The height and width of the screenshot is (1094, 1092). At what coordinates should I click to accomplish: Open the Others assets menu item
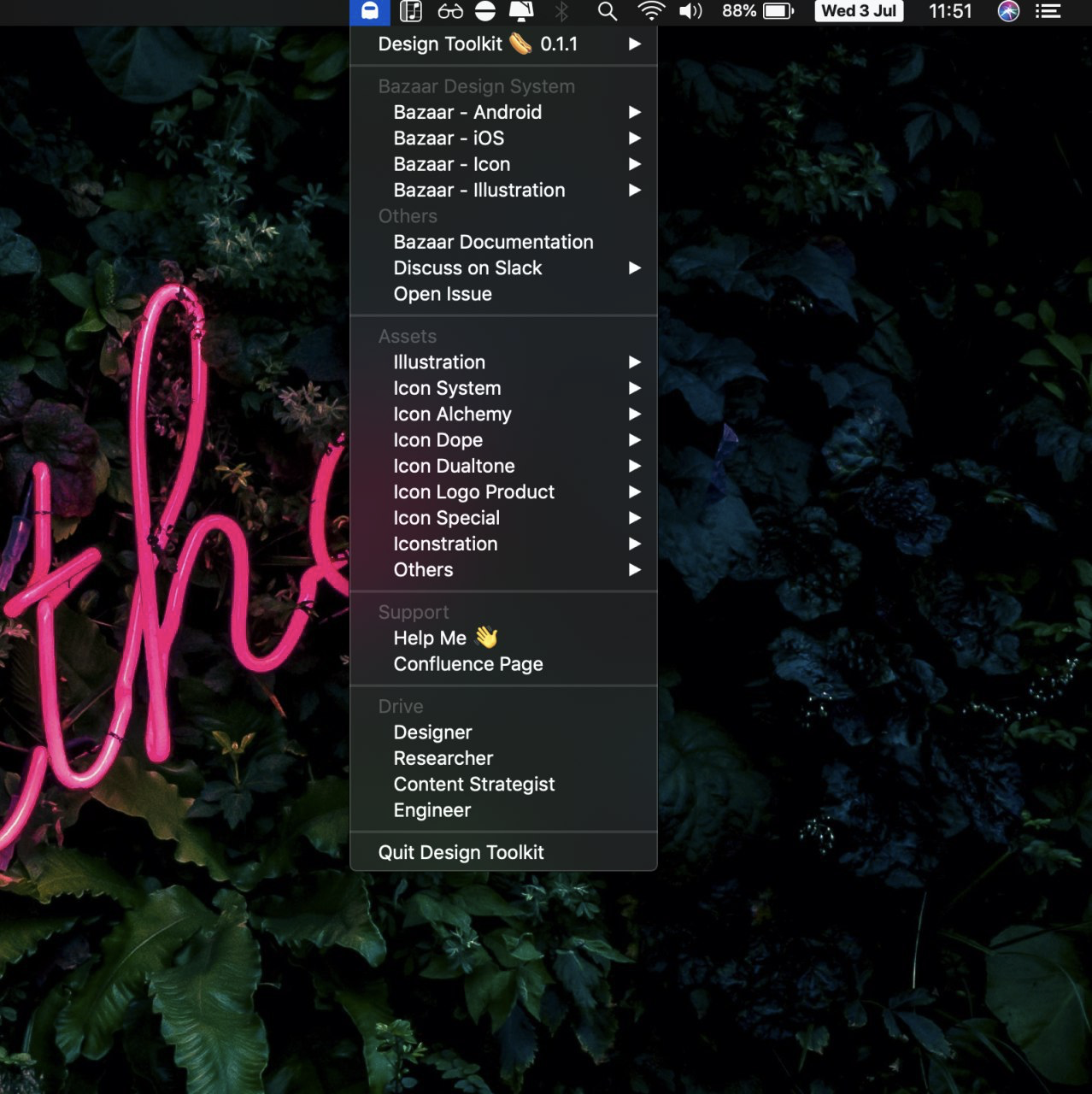pos(503,570)
